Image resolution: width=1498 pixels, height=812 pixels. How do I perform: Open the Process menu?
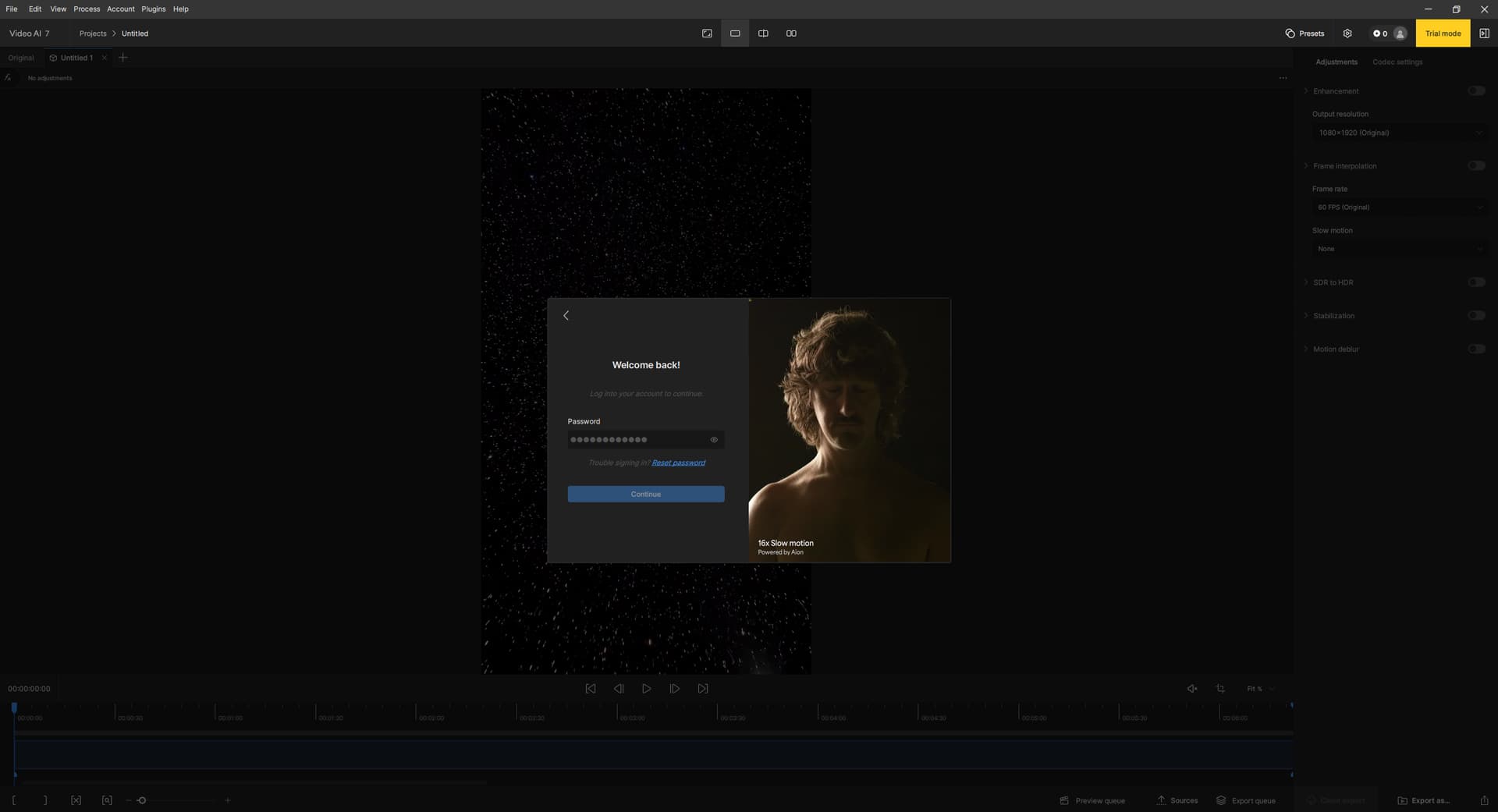(x=87, y=9)
